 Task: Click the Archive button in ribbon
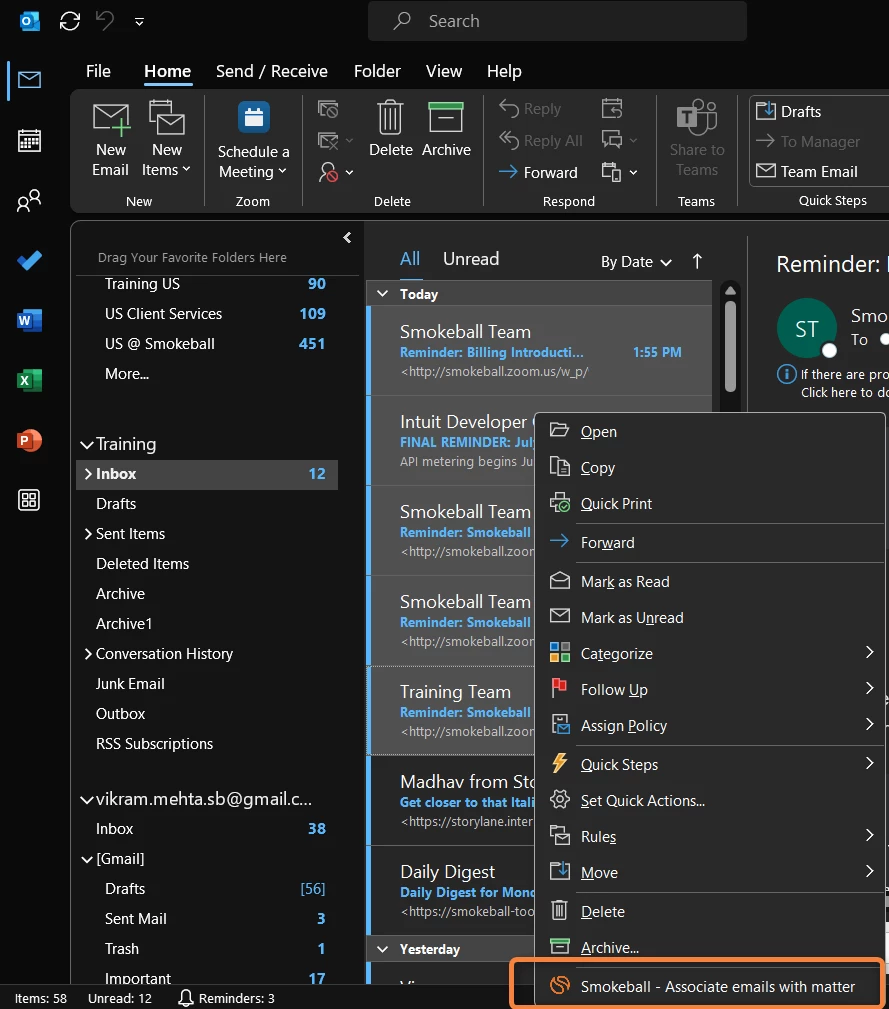coord(446,129)
